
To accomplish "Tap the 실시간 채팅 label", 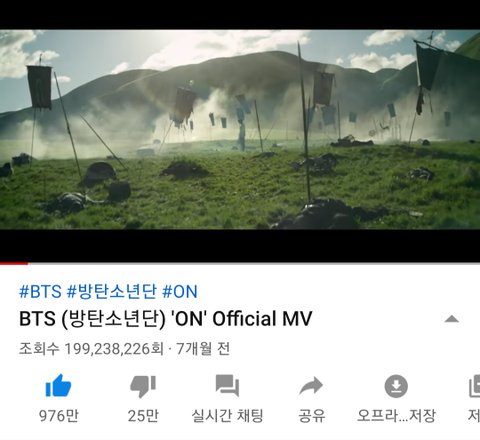I will pos(227,416).
